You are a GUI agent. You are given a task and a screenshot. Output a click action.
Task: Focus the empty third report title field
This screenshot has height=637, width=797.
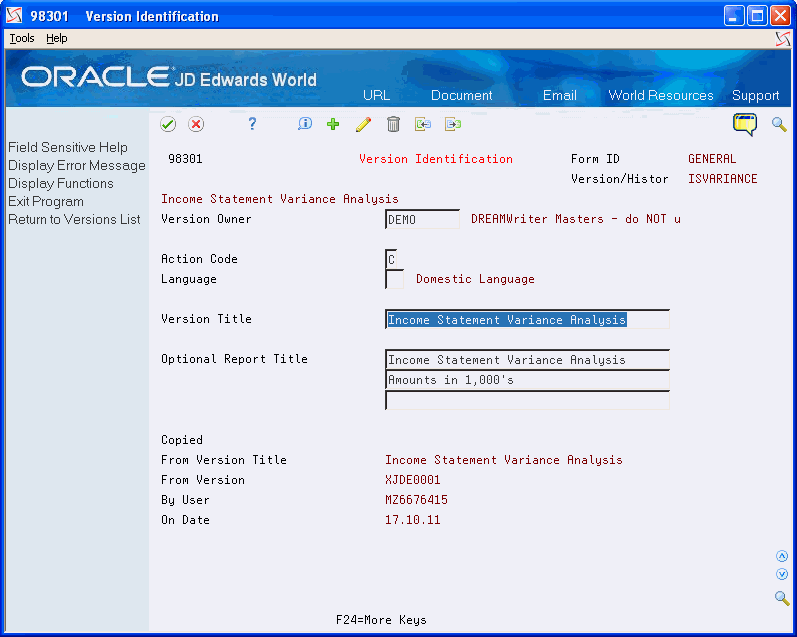click(527, 400)
